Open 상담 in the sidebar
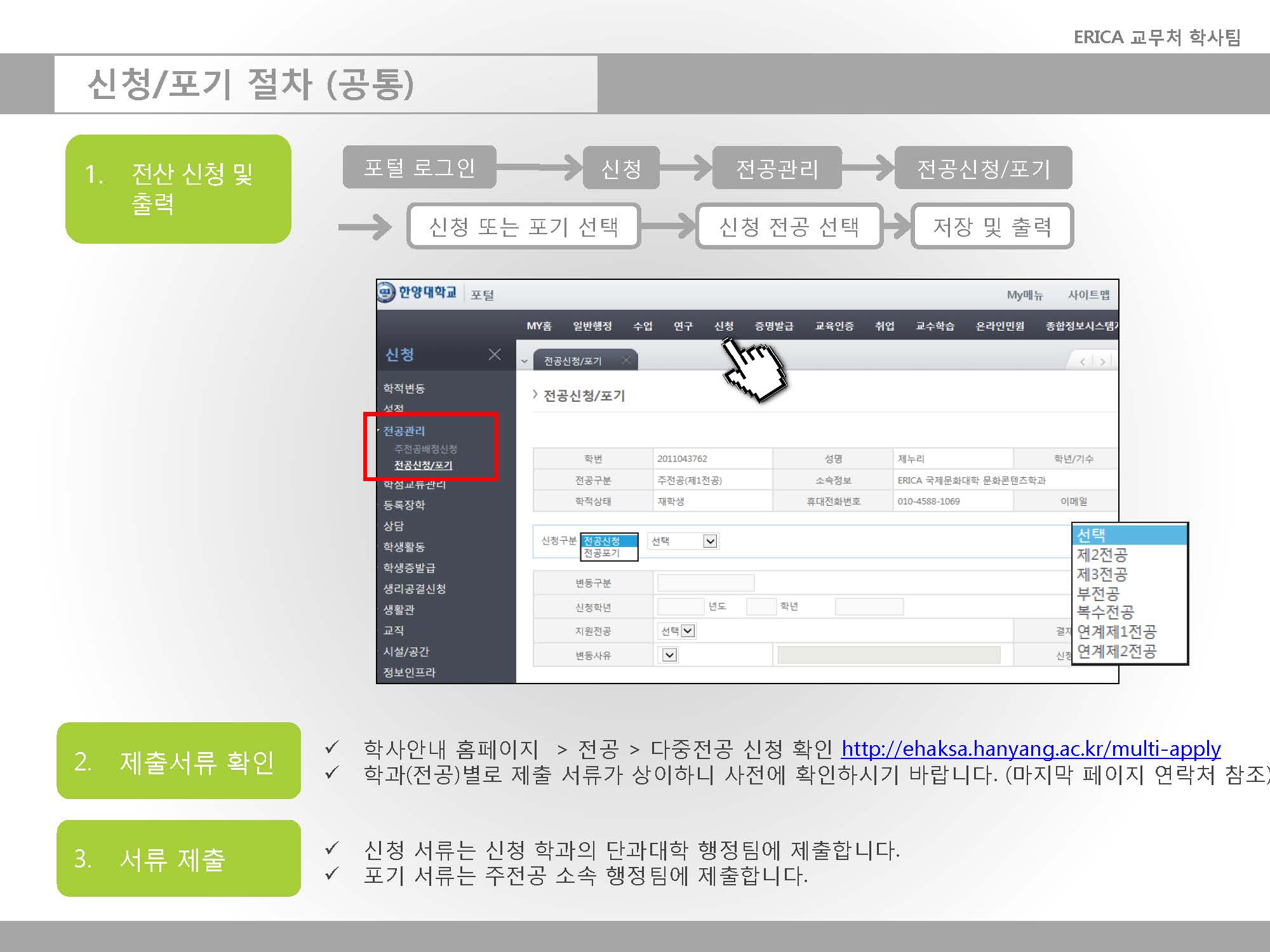 (394, 526)
